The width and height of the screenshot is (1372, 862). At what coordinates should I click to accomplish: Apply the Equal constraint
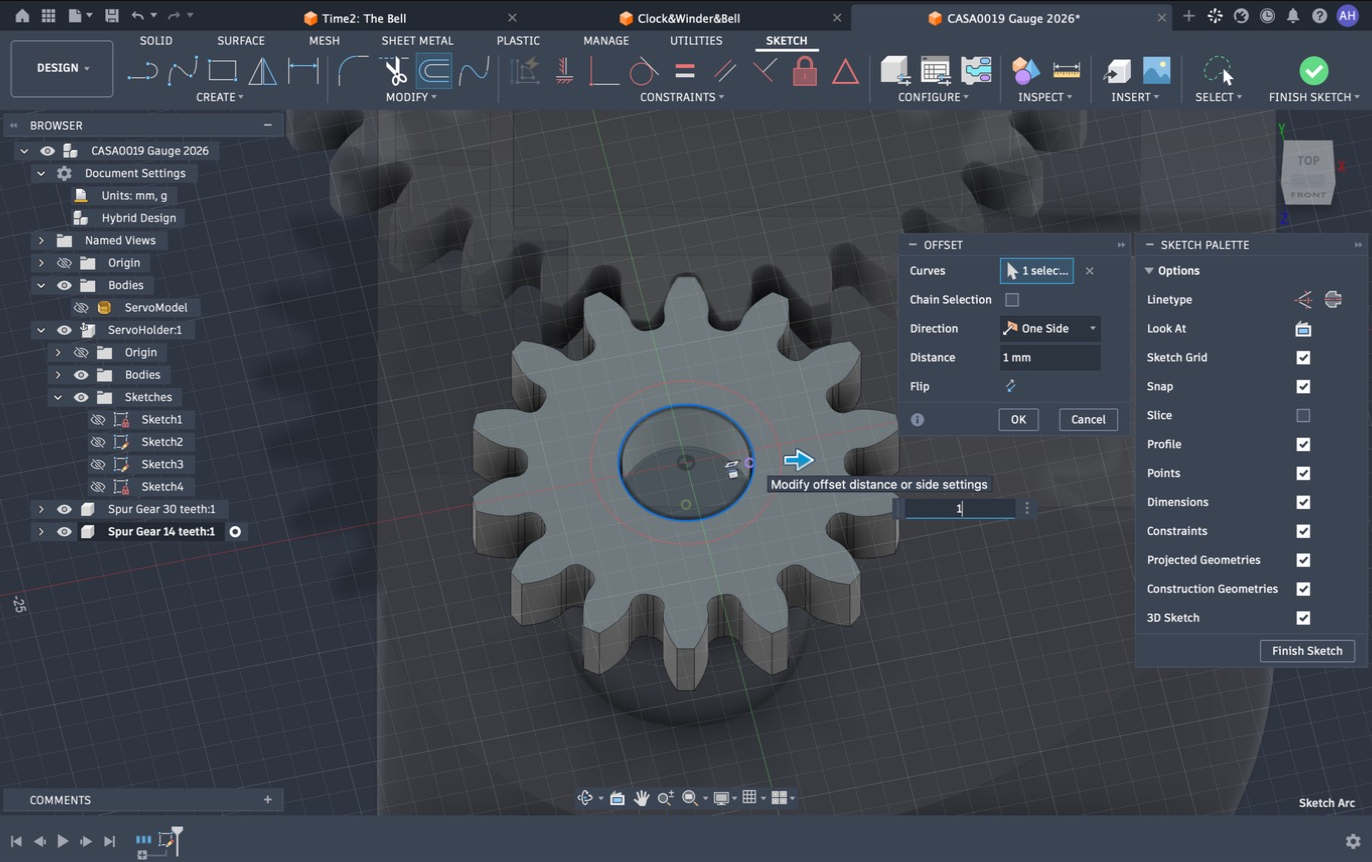[685, 70]
